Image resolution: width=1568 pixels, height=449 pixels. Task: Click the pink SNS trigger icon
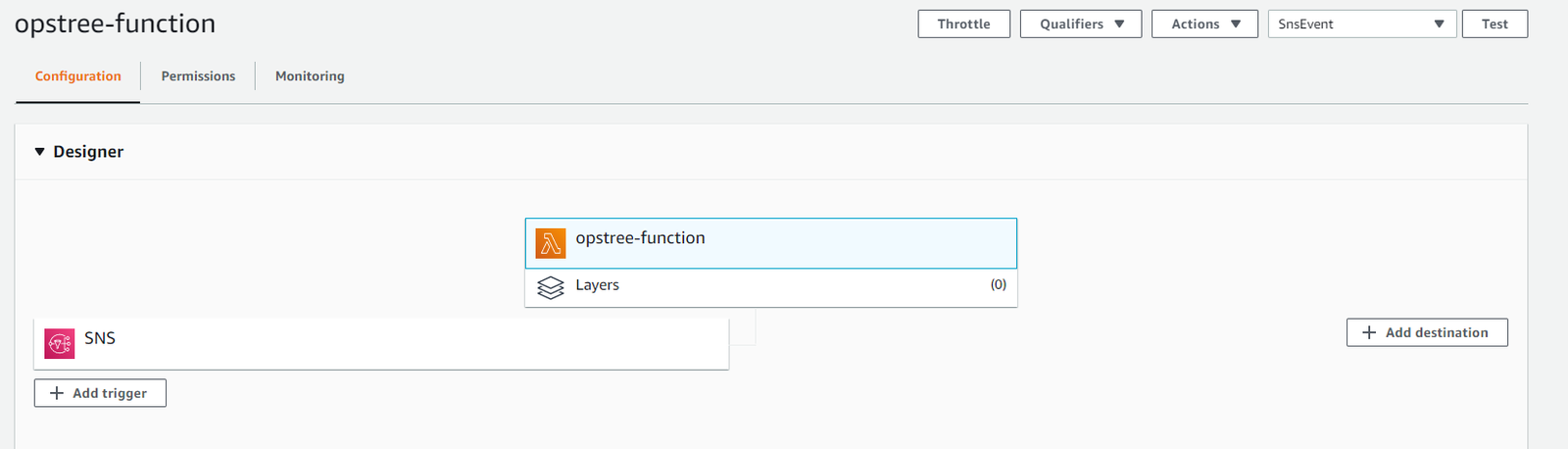pos(60,343)
